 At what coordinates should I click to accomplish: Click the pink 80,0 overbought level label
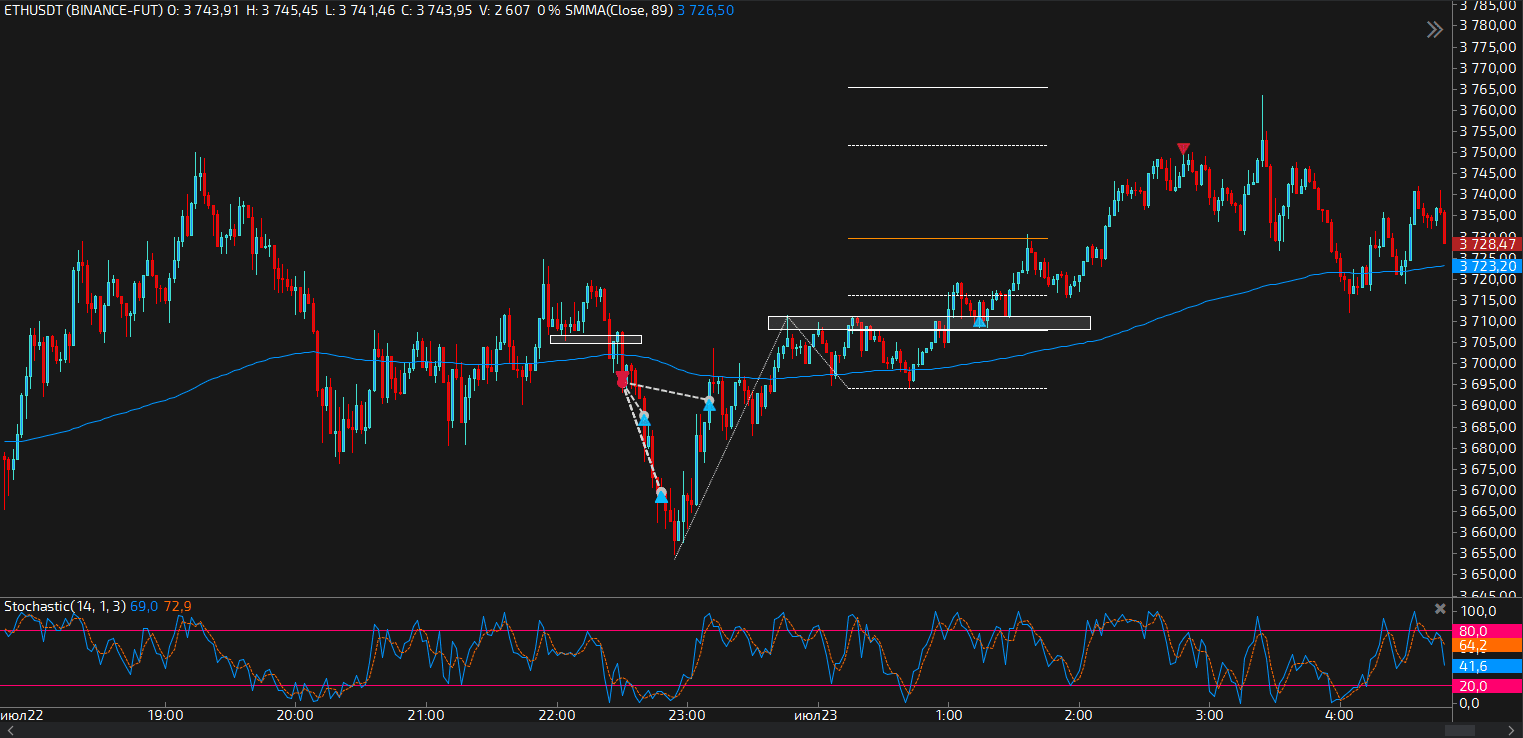pos(1474,631)
